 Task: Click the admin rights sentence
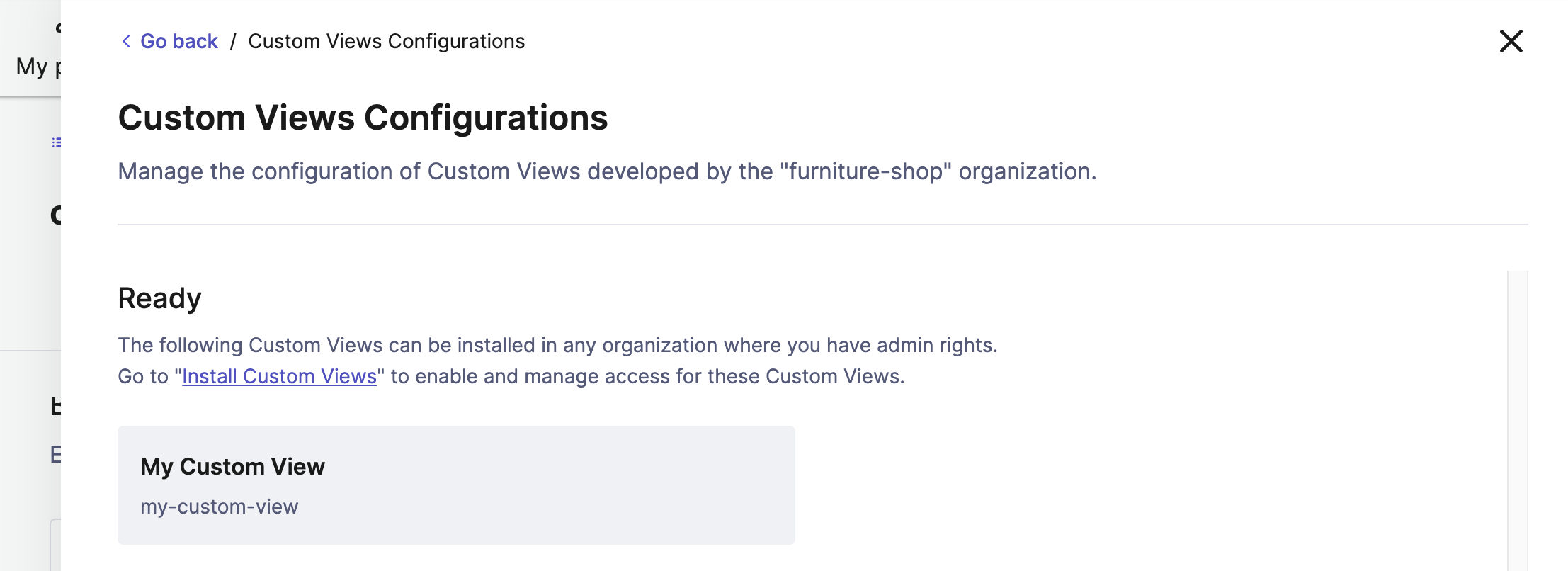click(x=557, y=345)
